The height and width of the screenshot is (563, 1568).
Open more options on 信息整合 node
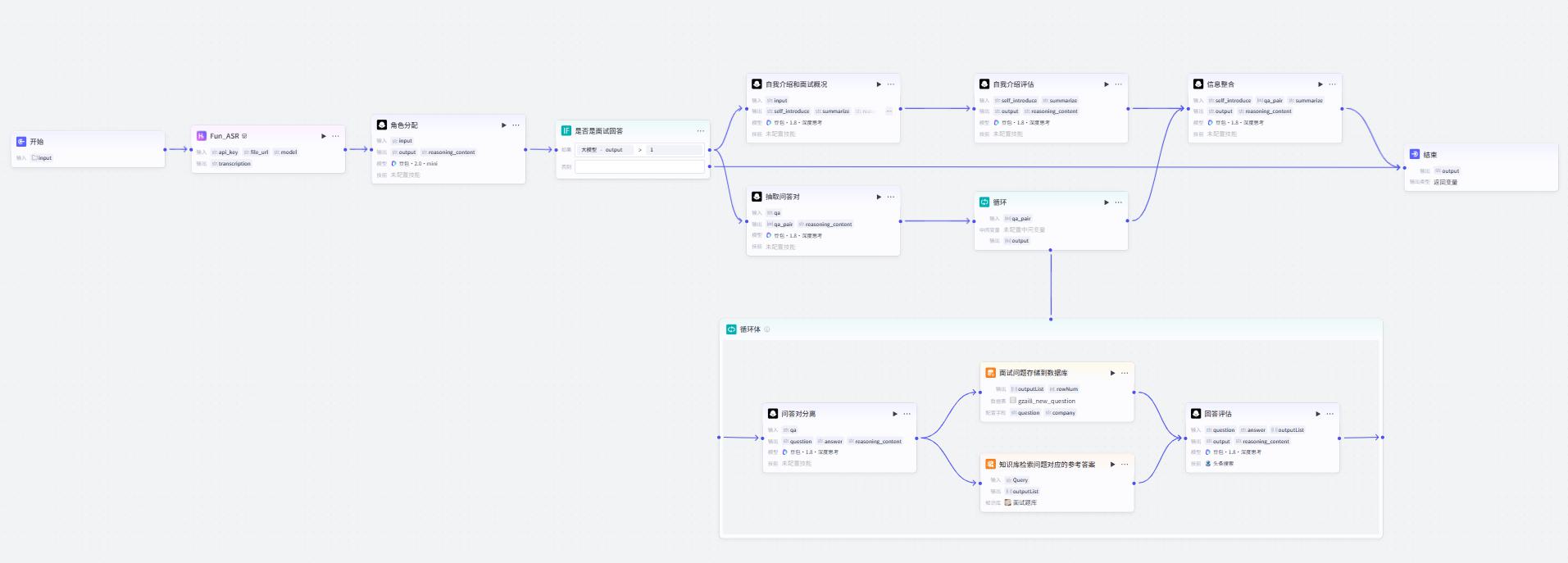pos(1332,84)
